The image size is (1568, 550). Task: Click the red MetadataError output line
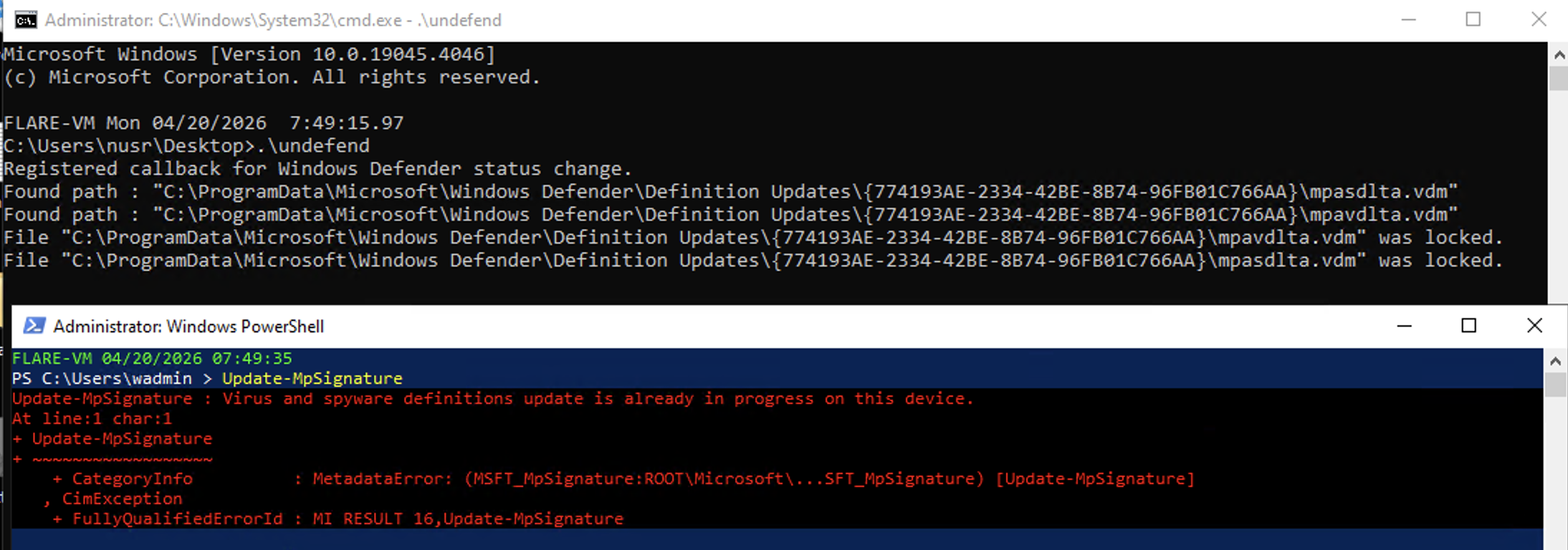tap(645, 478)
